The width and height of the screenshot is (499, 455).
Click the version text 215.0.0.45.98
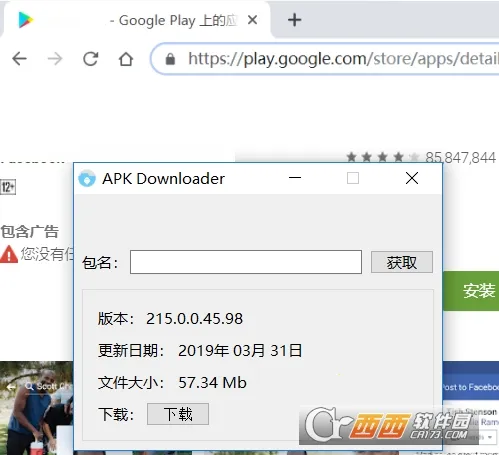coord(194,318)
